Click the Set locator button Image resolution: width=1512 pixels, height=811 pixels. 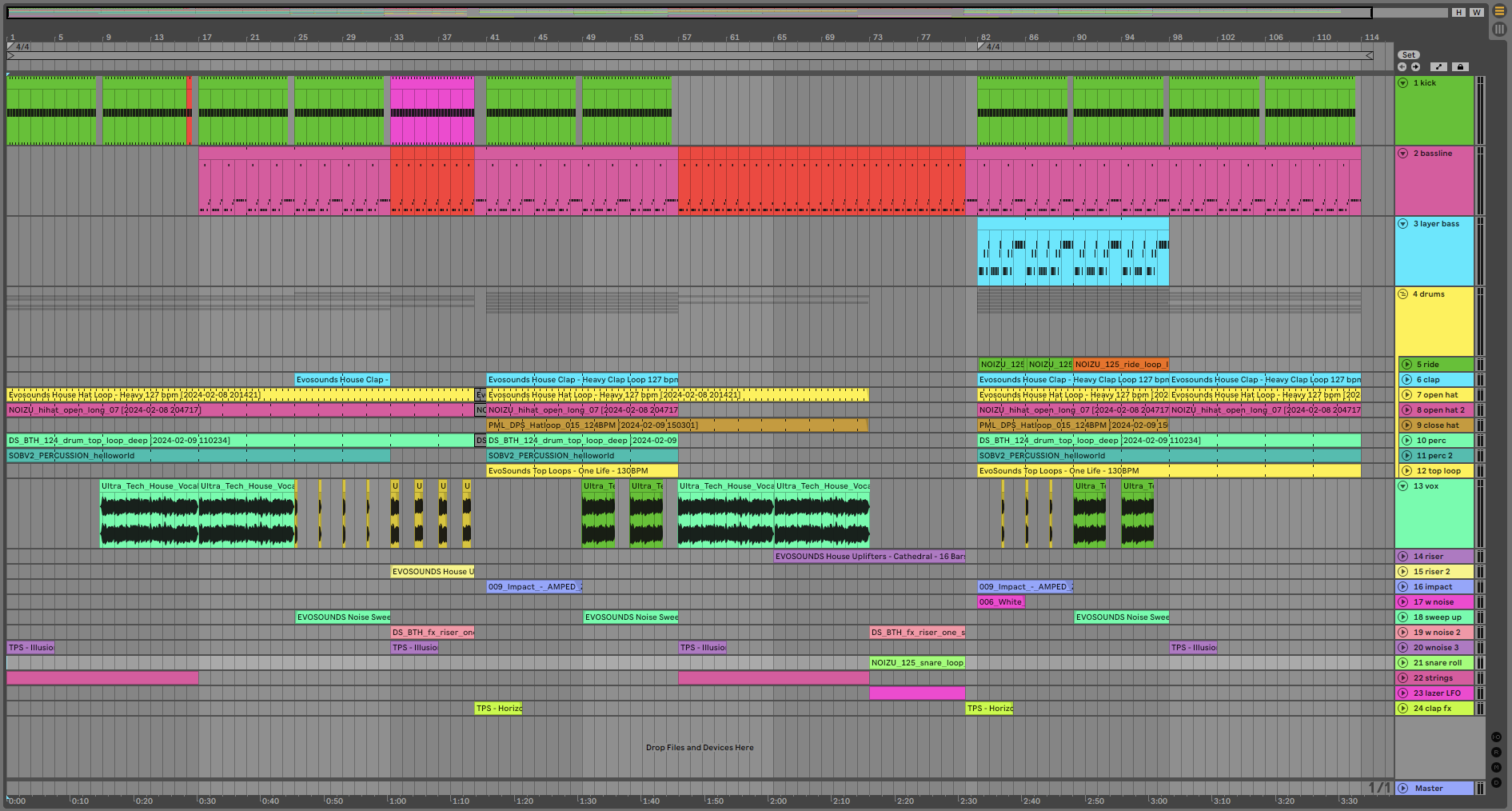1409,55
